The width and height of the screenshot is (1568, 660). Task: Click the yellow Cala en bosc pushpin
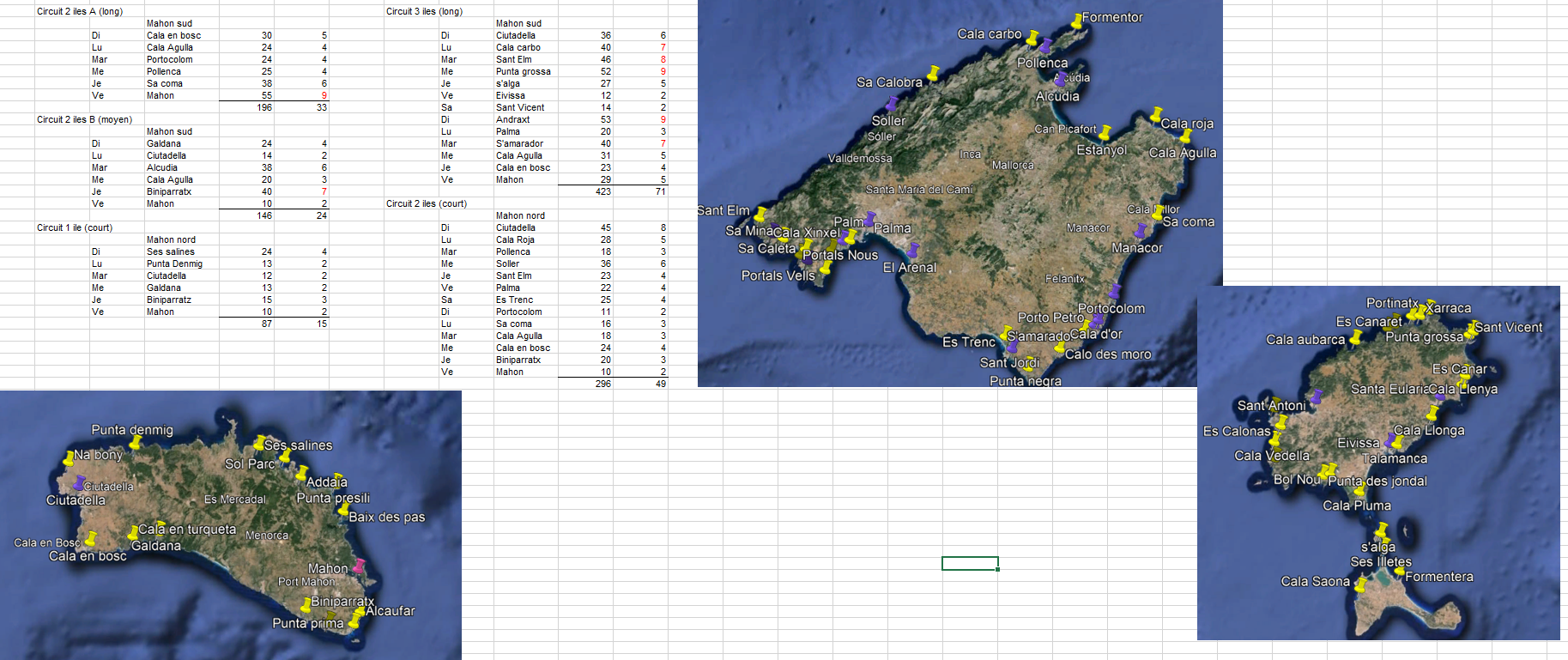[x=90, y=539]
